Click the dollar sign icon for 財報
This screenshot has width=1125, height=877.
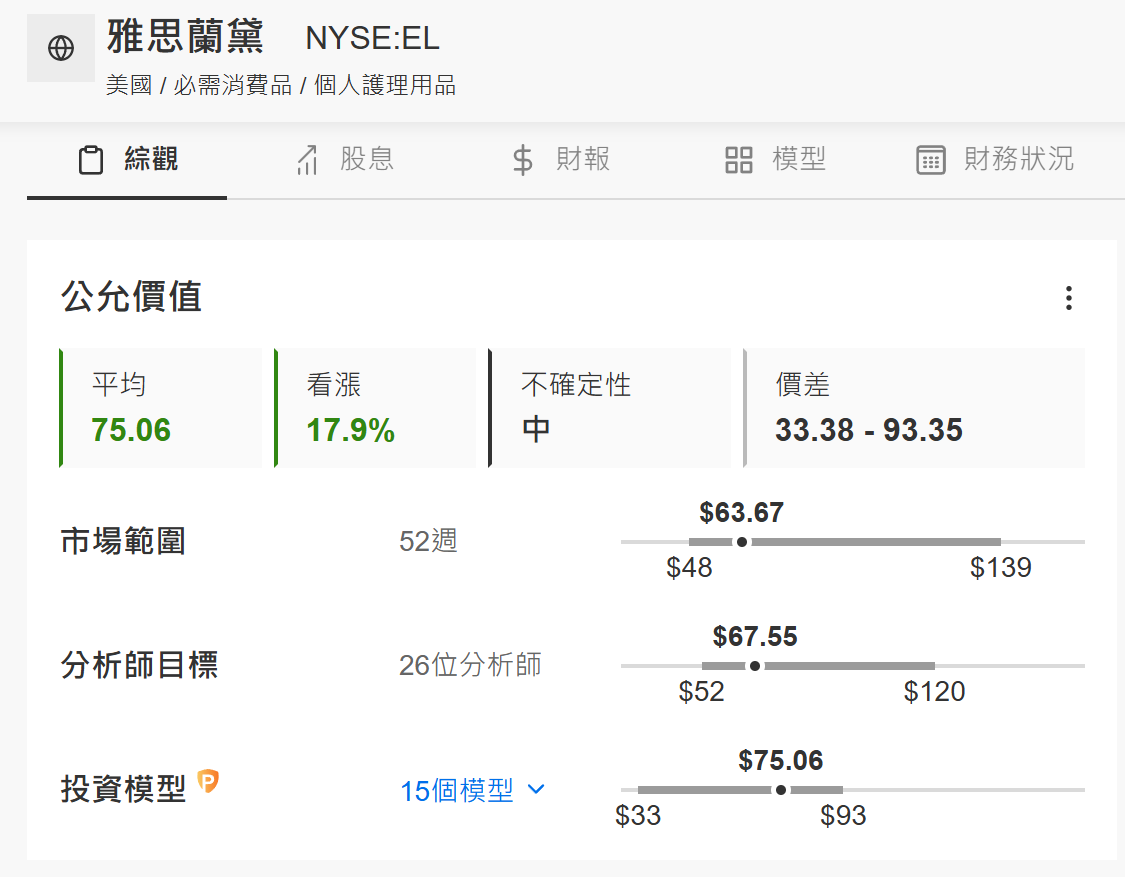pyautogui.click(x=522, y=160)
